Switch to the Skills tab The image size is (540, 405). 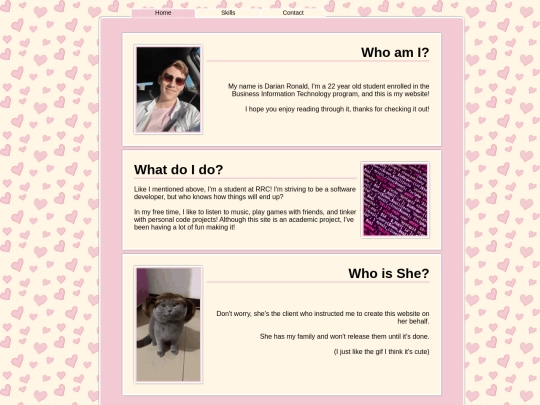click(x=228, y=13)
